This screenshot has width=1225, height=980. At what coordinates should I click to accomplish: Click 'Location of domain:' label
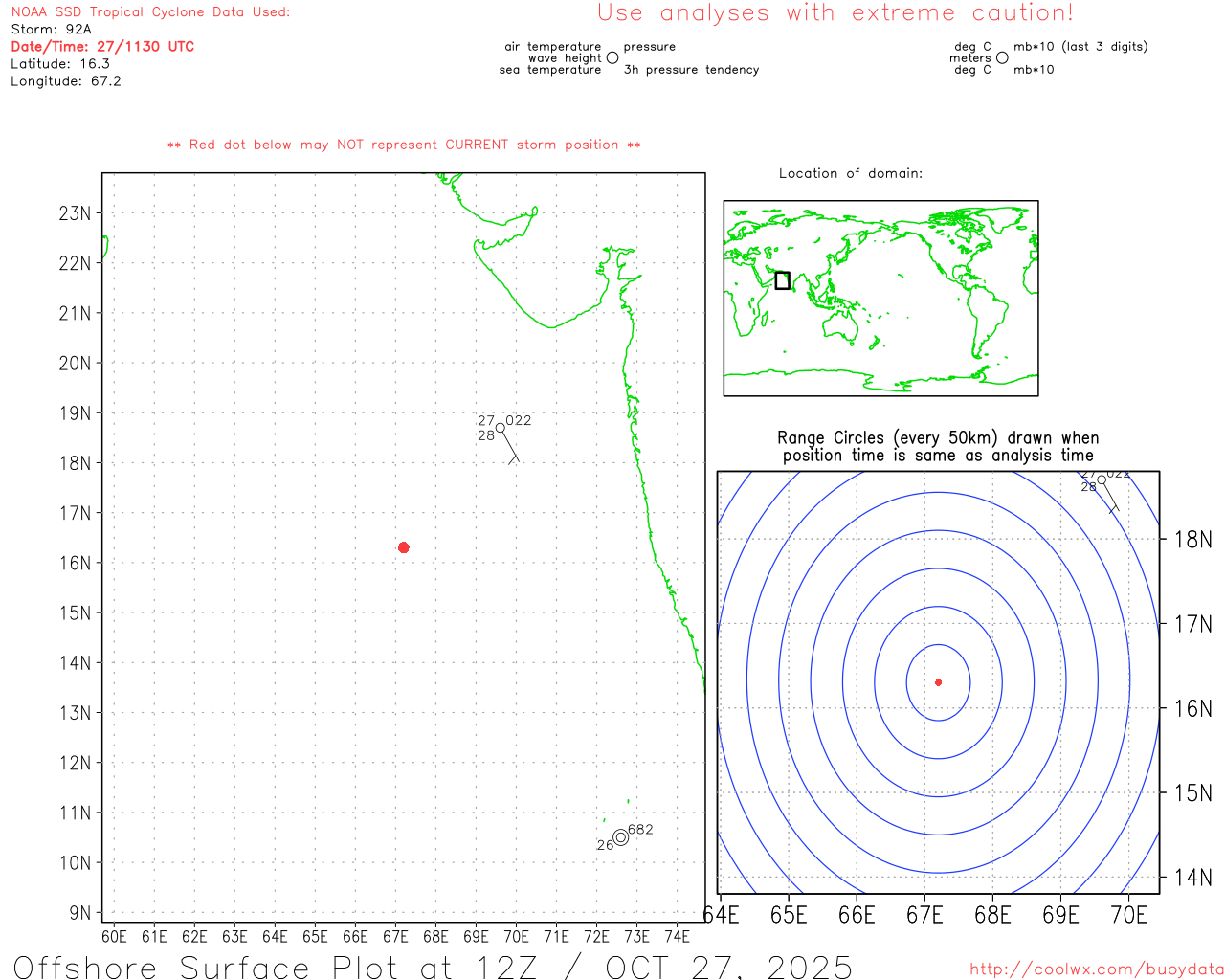(851, 174)
